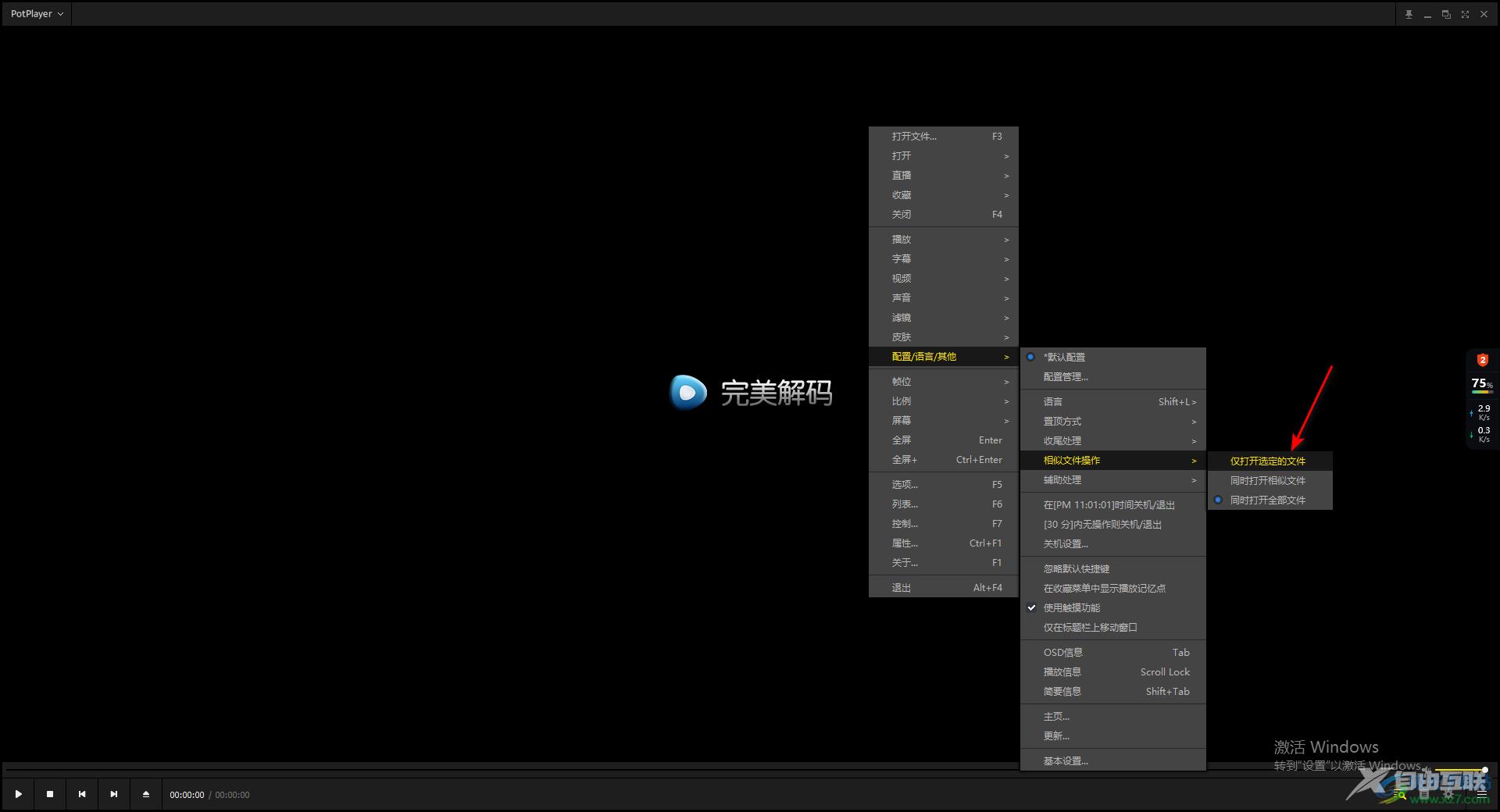Expand the 皮肤 submenu
Viewport: 1500px width, 812px height.
click(944, 337)
